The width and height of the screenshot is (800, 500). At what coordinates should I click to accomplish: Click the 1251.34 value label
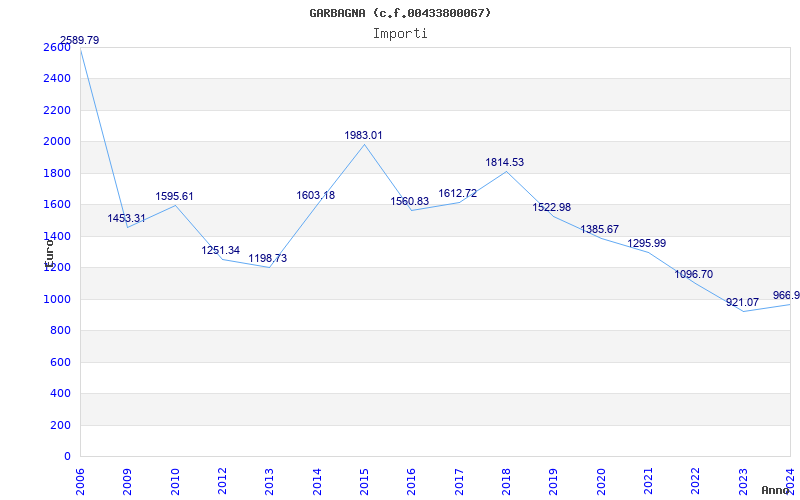220,251
